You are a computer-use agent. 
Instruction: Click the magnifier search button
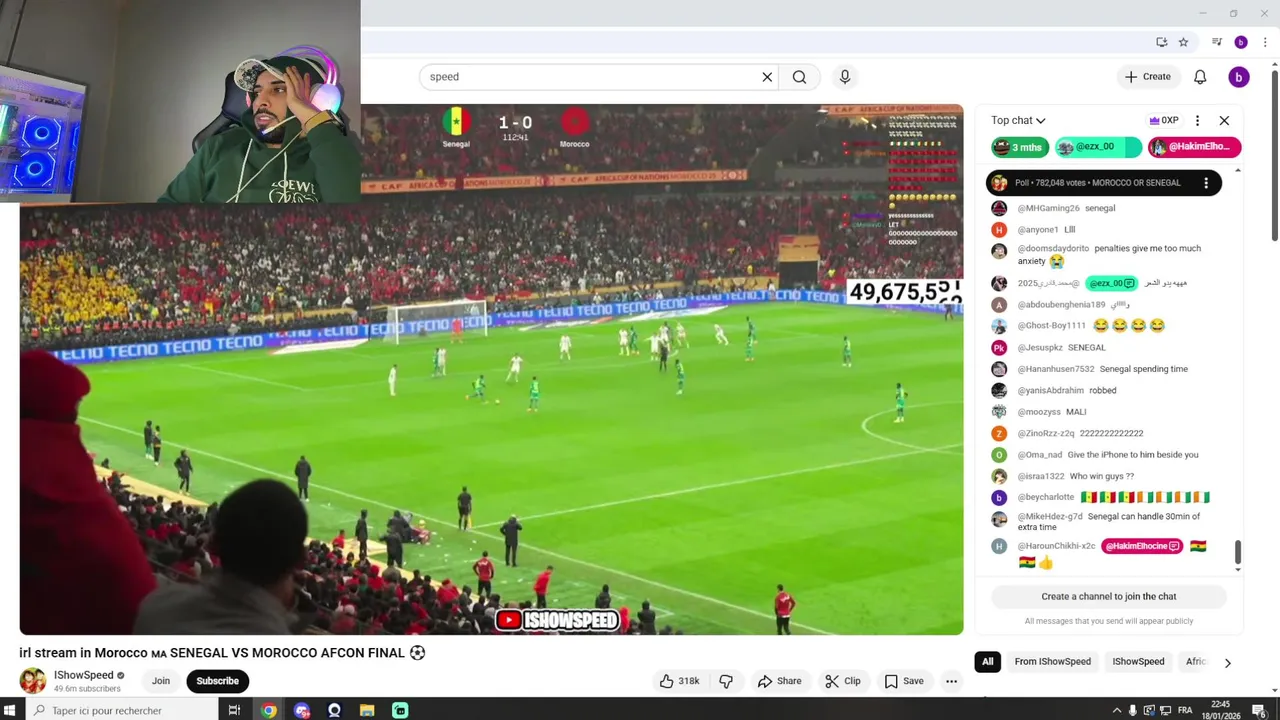[x=799, y=77]
